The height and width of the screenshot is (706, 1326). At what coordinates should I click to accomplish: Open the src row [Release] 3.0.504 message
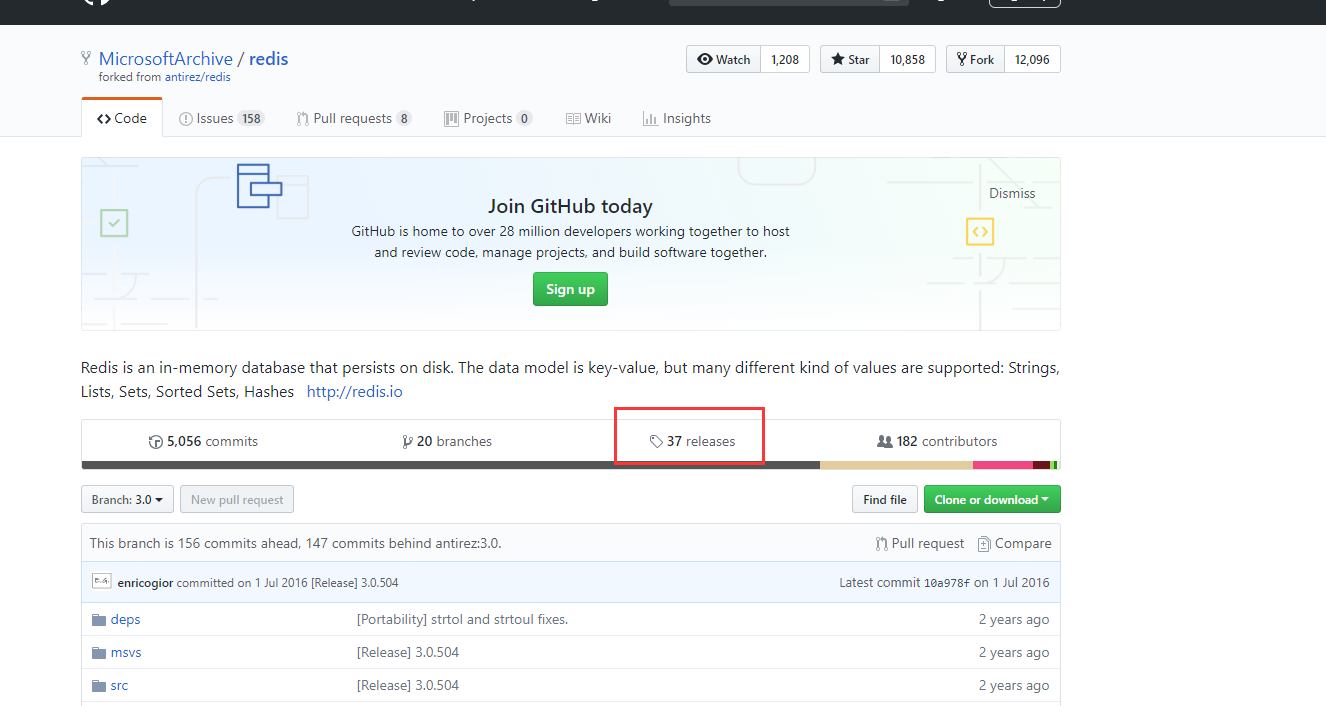click(x=408, y=685)
